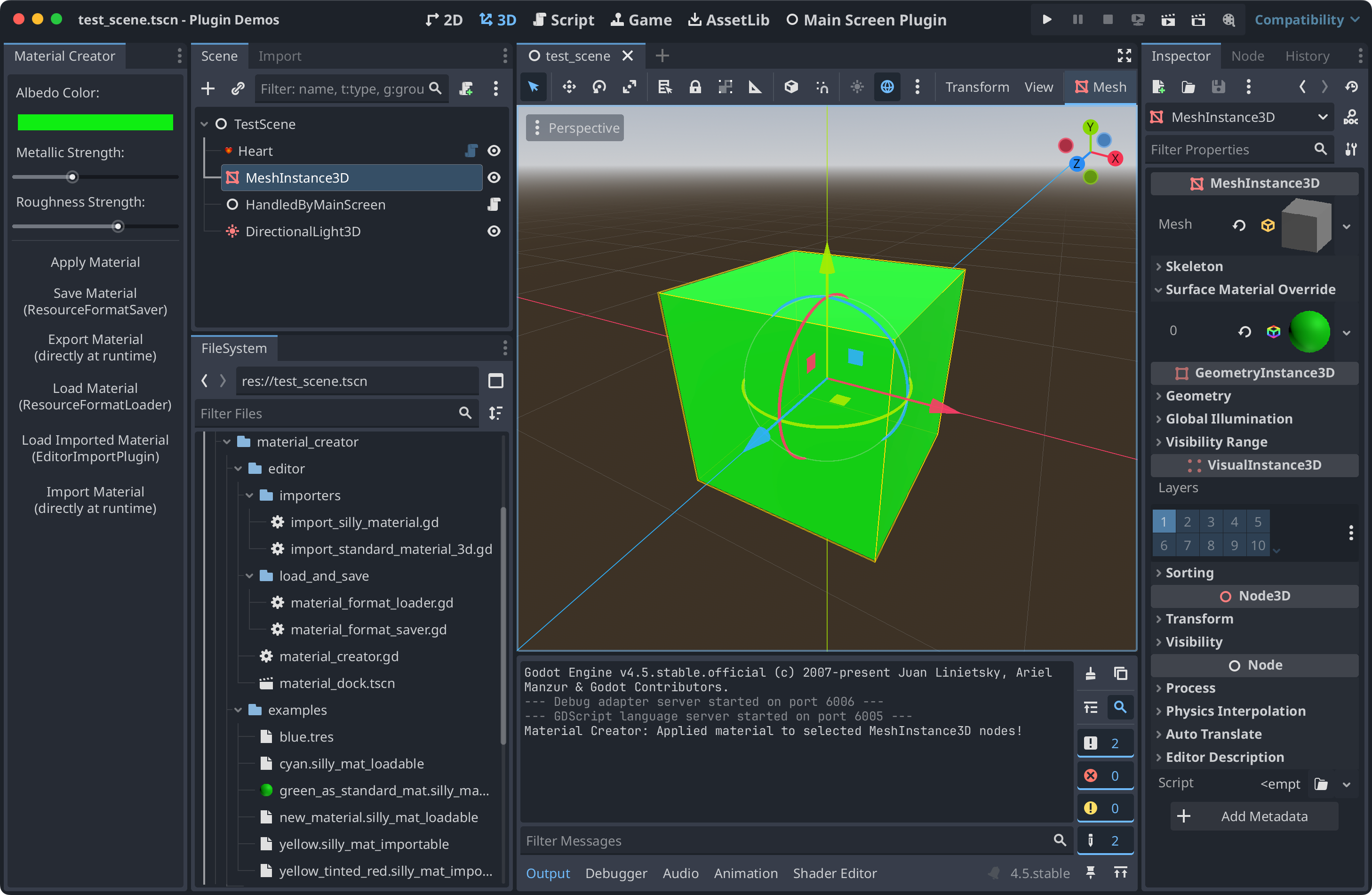Open the script attached to the Heart node

pos(471,151)
